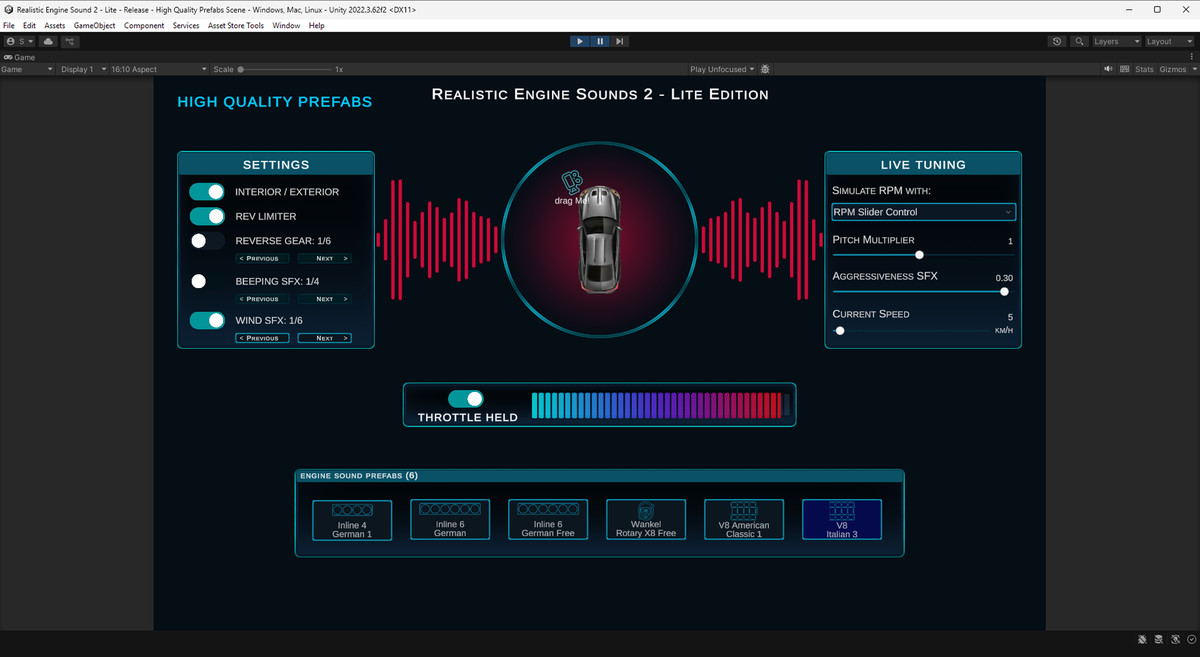The width and height of the screenshot is (1200, 657).
Task: Click Next under Reverse Gear
Action: click(325, 258)
